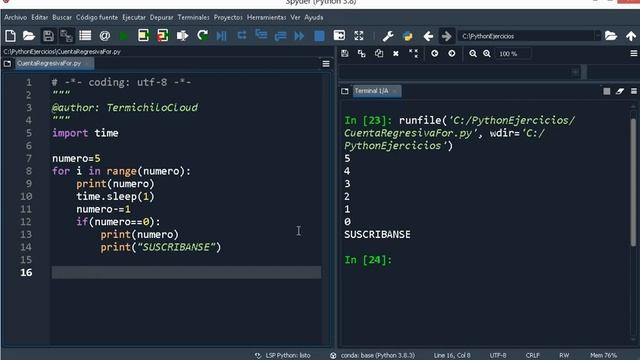
Task: Remove the current plot
Action: point(396,53)
